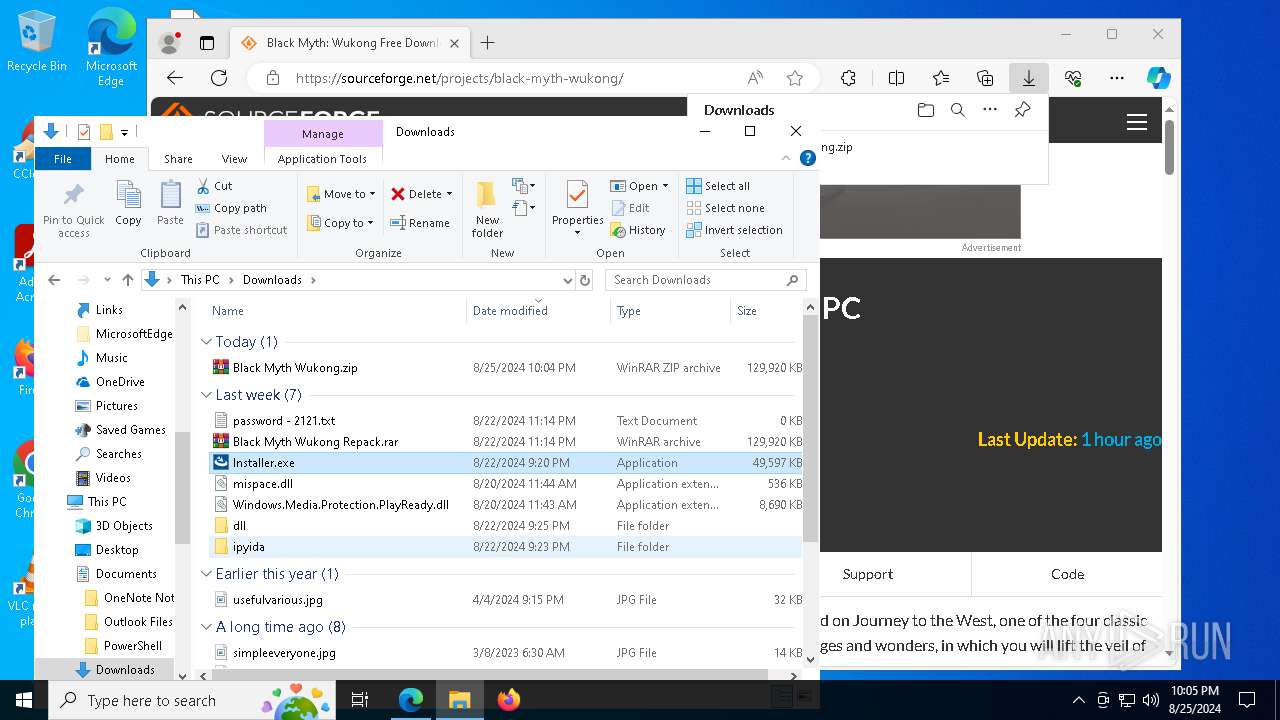1280x720 pixels.
Task: Open Properties in ribbon
Action: tap(577, 208)
